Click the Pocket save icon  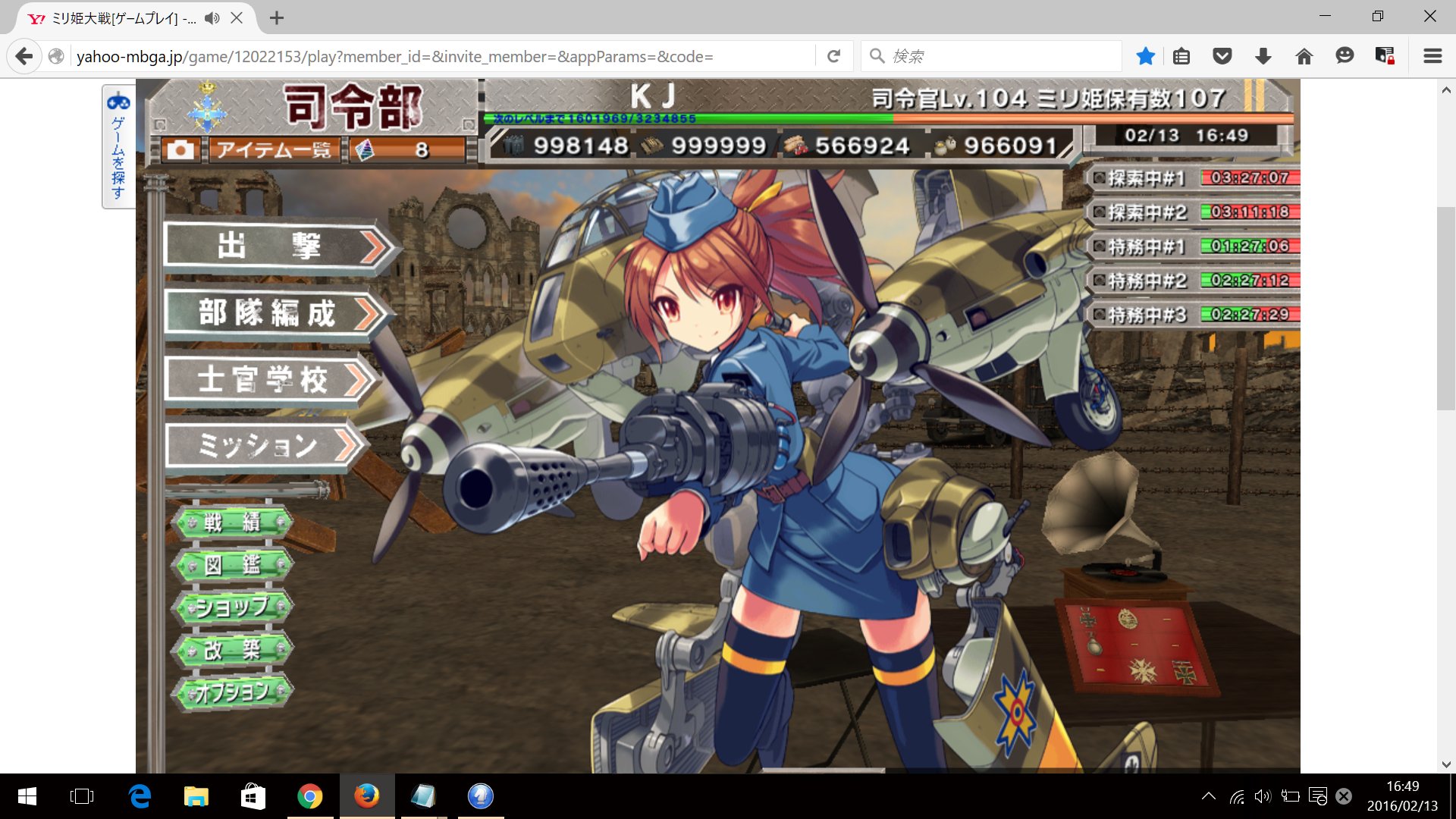pyautogui.click(x=1222, y=56)
